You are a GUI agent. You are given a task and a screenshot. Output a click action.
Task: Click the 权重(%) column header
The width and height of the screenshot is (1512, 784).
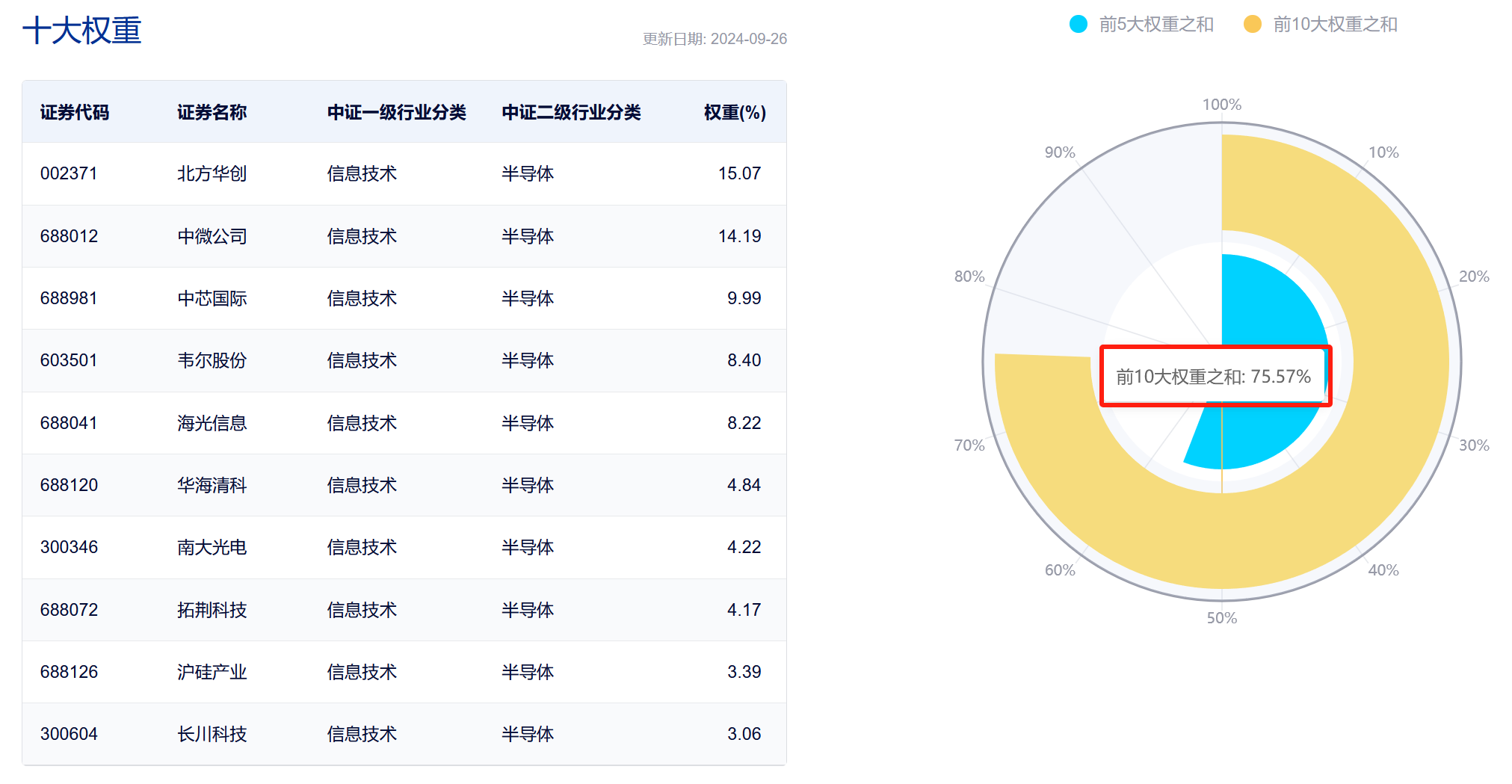735,112
